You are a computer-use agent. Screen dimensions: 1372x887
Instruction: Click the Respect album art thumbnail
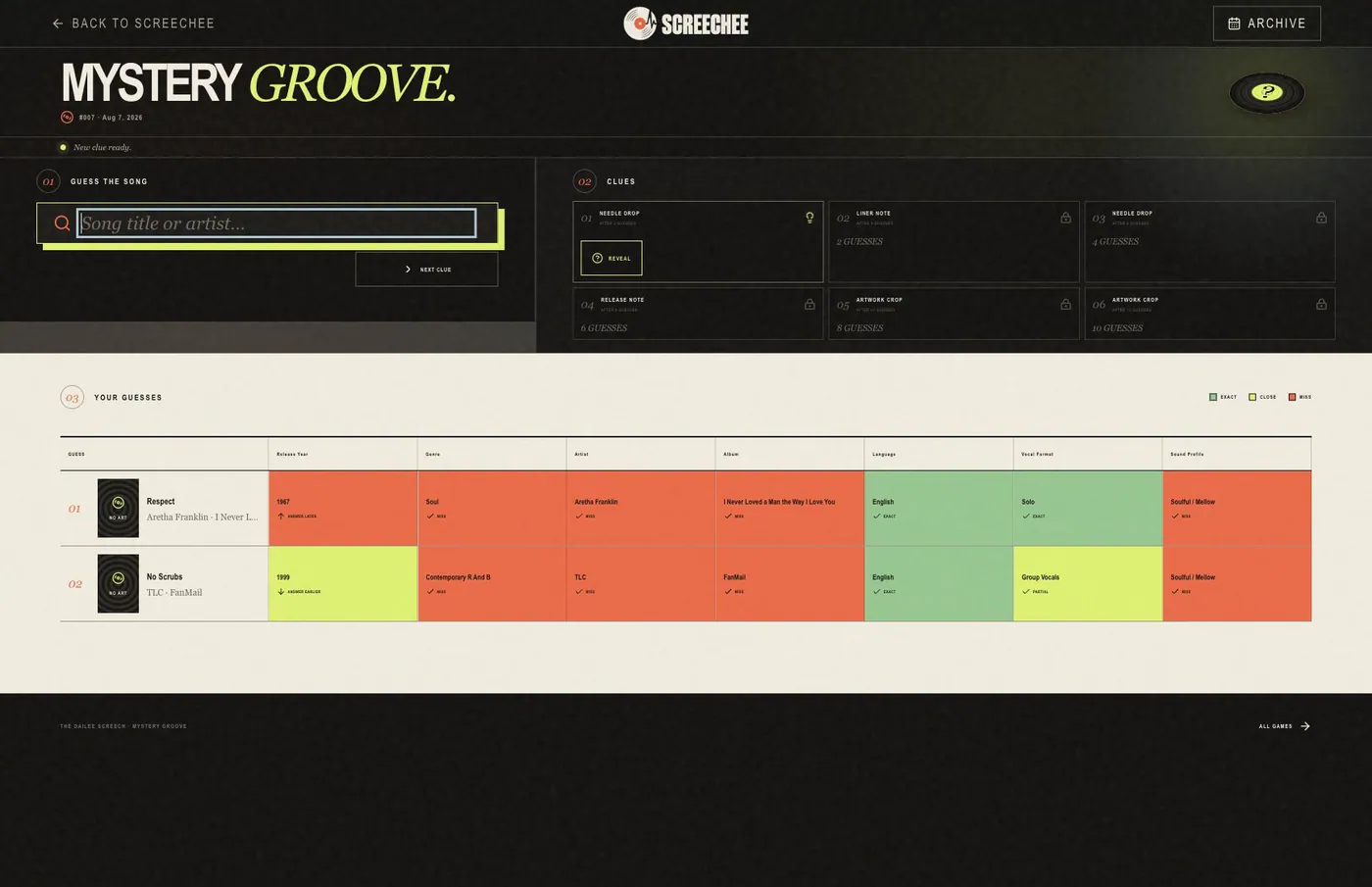click(118, 508)
